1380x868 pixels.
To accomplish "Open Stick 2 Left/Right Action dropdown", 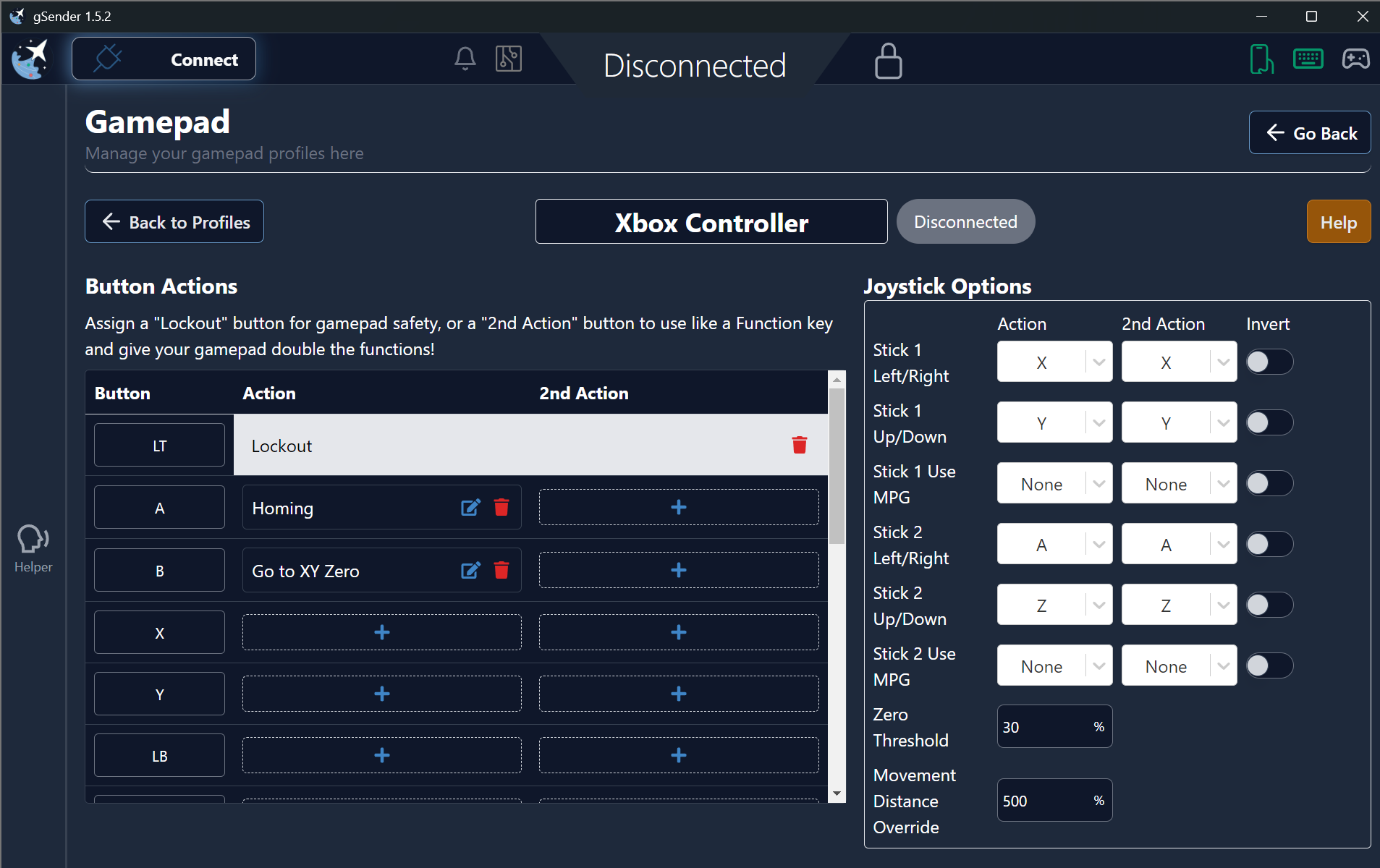I will tap(1054, 544).
